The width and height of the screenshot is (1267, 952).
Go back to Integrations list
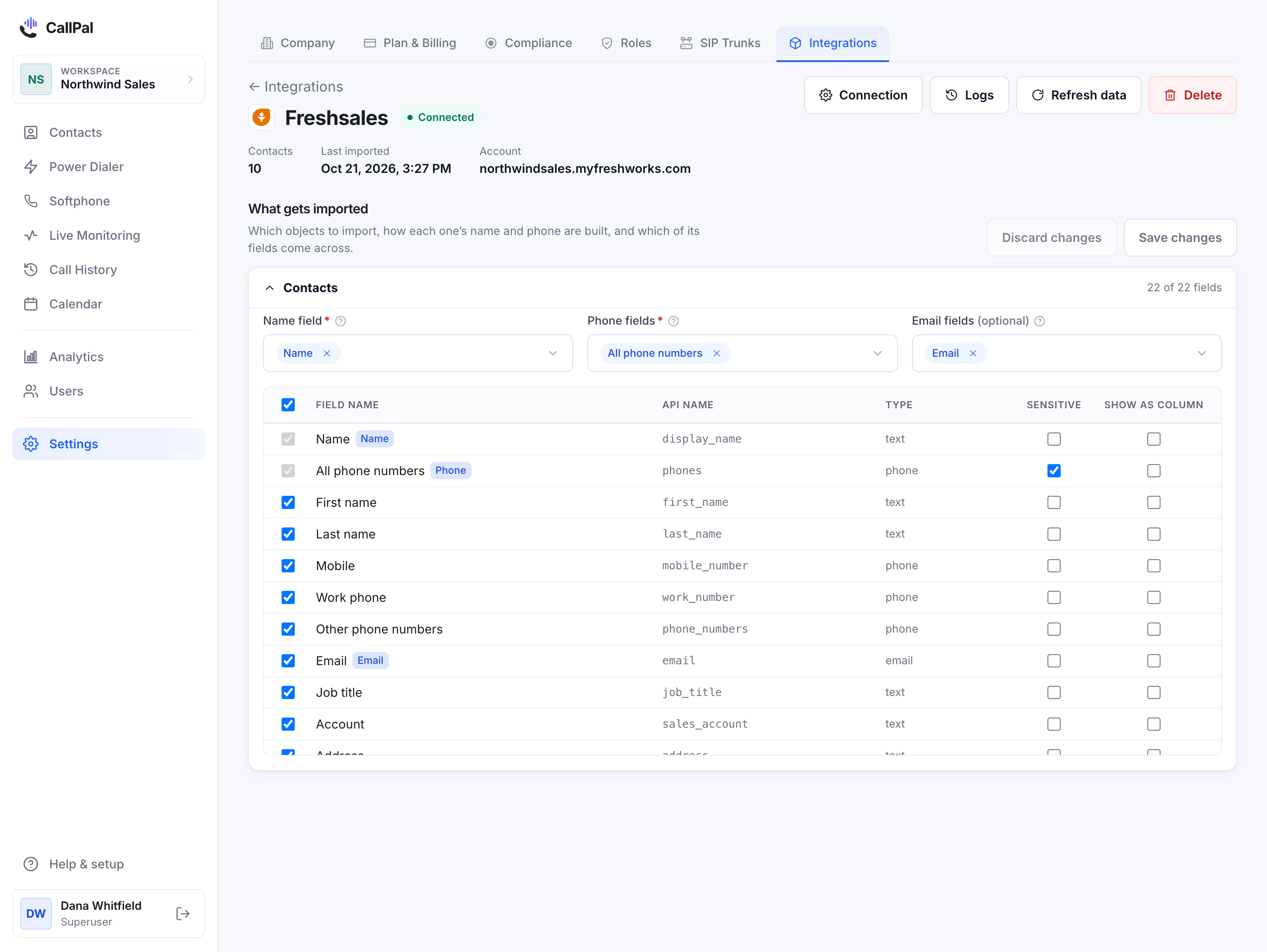(296, 87)
